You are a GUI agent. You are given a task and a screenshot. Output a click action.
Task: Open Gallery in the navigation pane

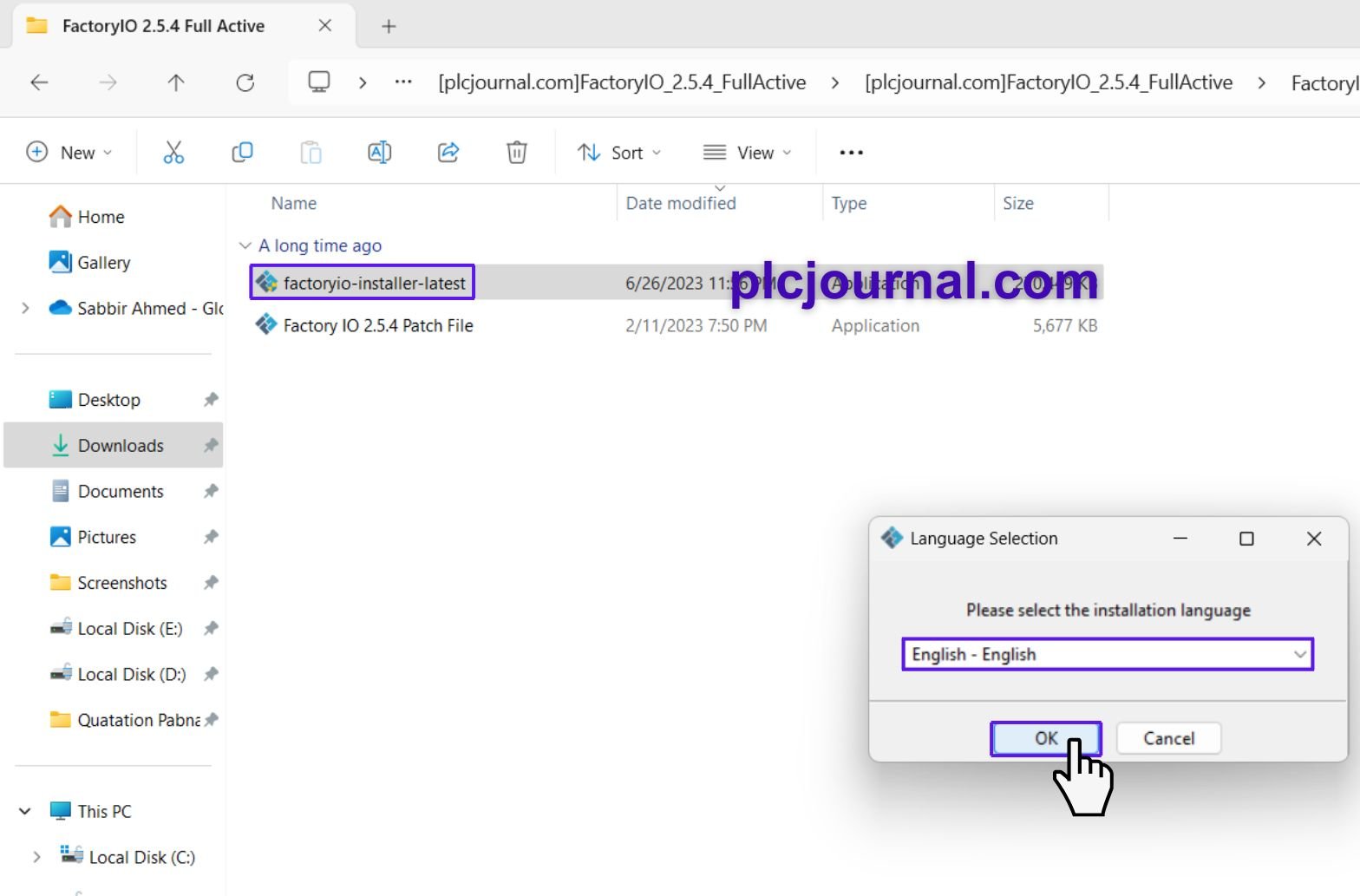[89, 262]
